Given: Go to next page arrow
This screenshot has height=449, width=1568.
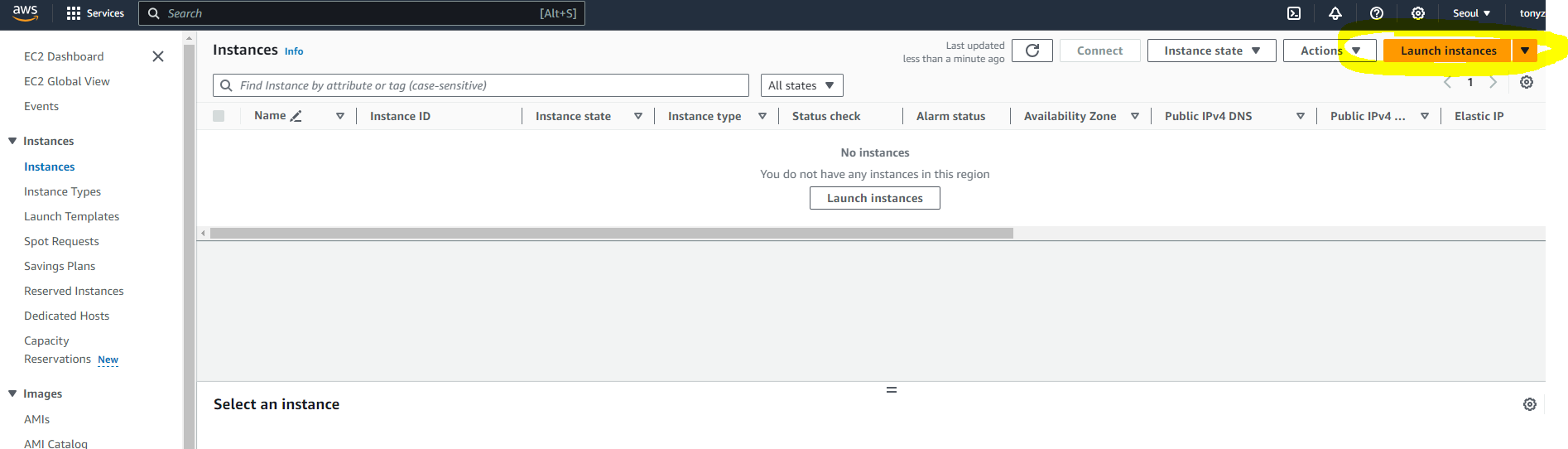Looking at the screenshot, I should tap(1493, 82).
